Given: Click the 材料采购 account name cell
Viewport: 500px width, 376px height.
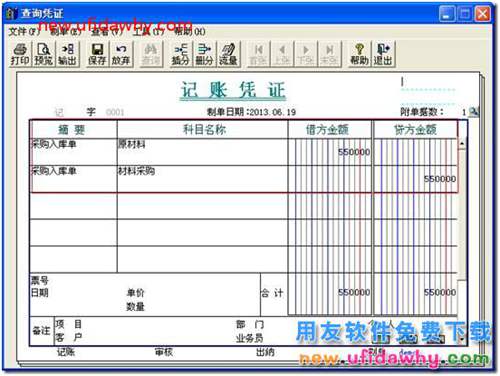Looking at the screenshot, I should click(202, 179).
